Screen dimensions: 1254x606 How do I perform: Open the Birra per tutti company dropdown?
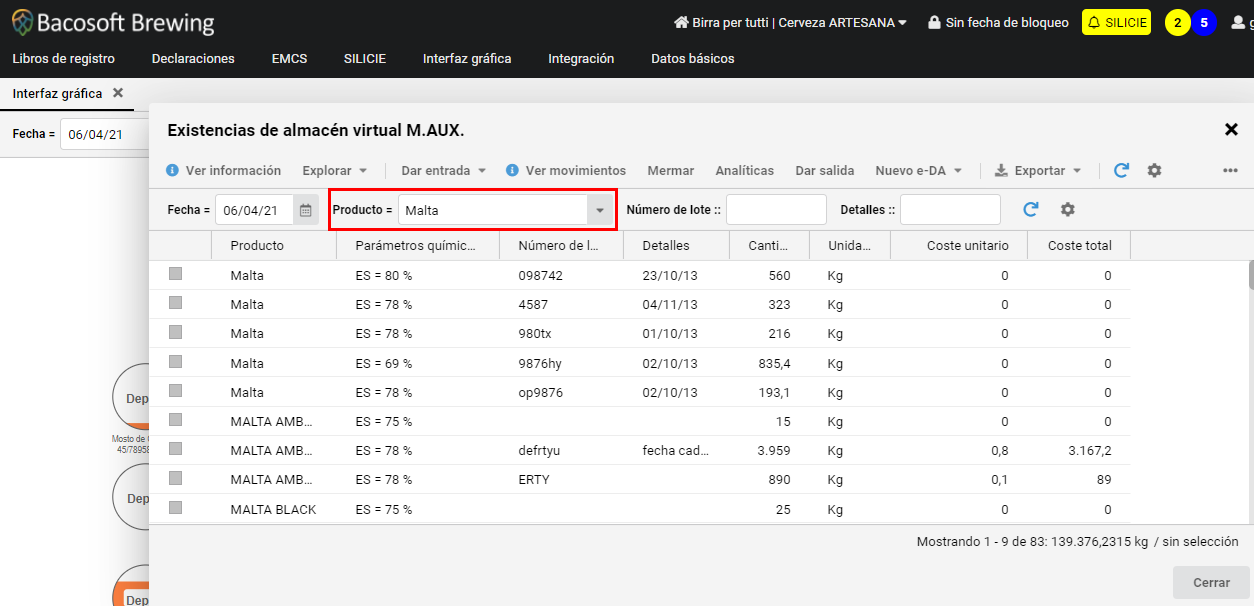(790, 22)
